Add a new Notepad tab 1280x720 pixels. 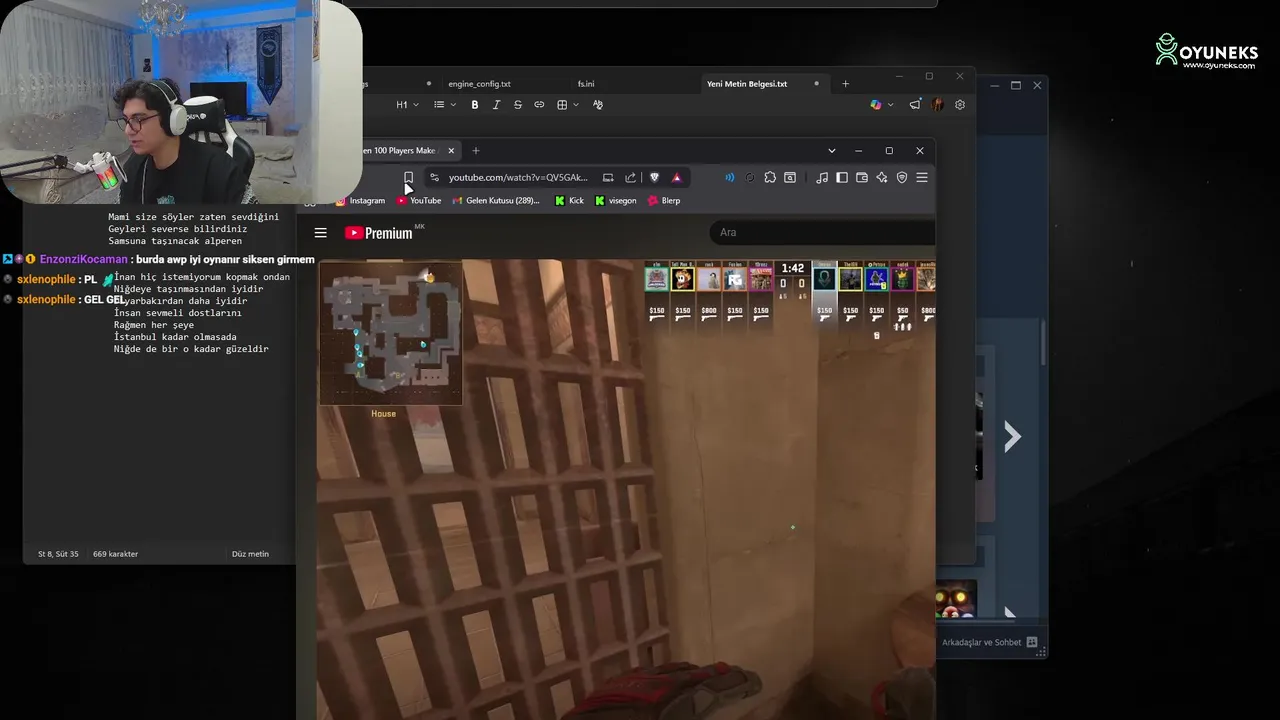pos(845,84)
